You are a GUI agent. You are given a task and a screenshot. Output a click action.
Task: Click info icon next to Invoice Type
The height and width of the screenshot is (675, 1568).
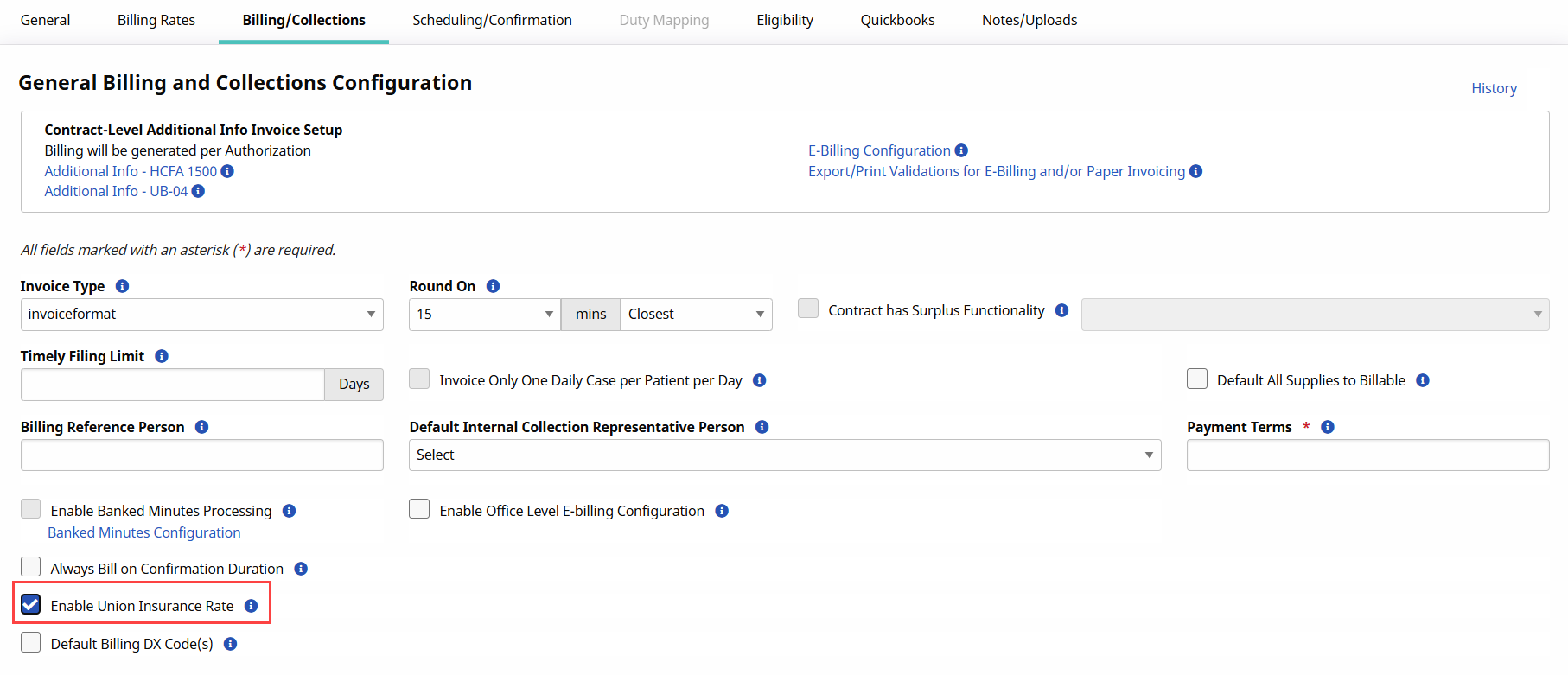coord(122,286)
